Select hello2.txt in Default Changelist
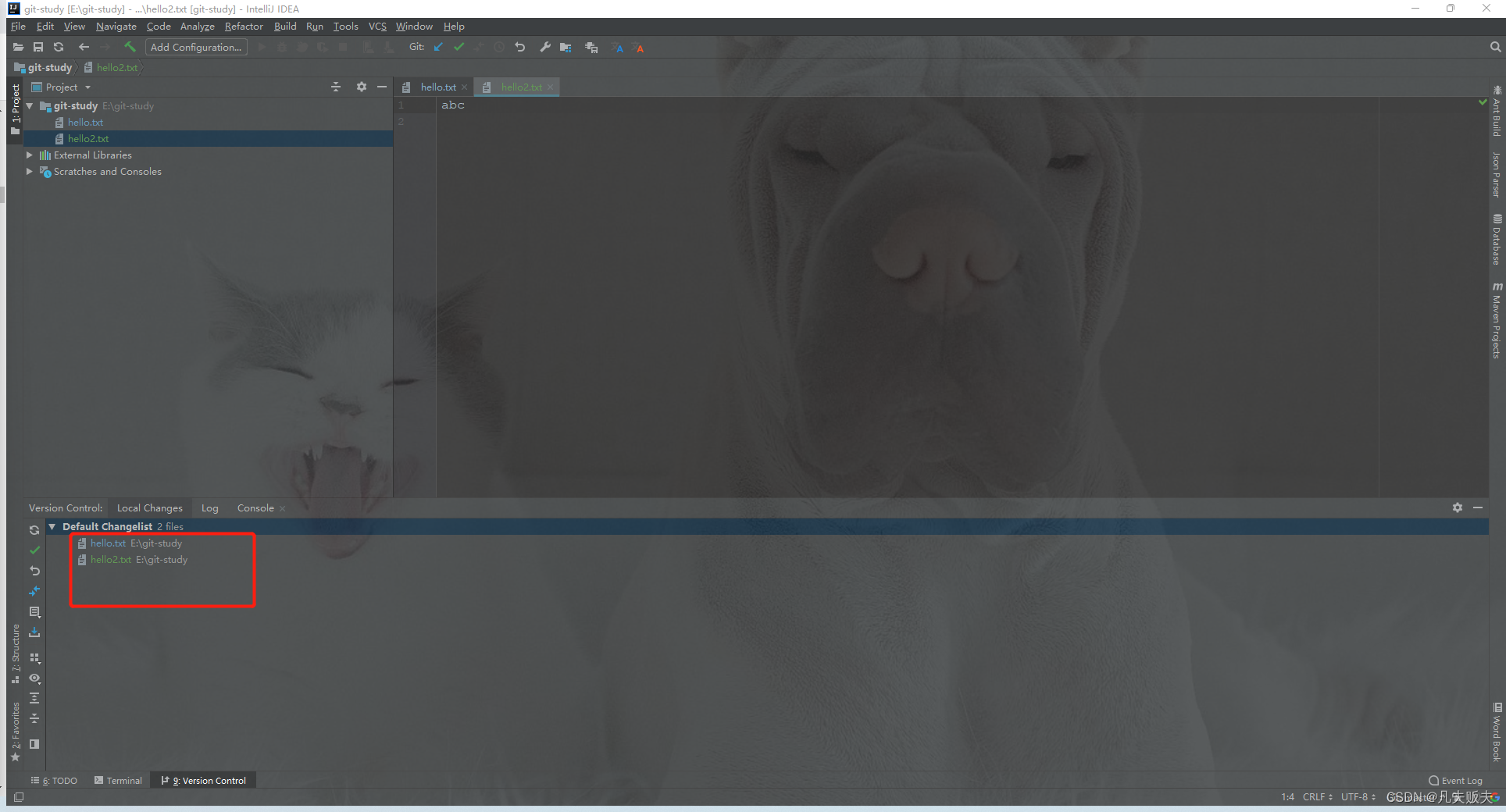Viewport: 1506px width, 812px height. point(111,560)
